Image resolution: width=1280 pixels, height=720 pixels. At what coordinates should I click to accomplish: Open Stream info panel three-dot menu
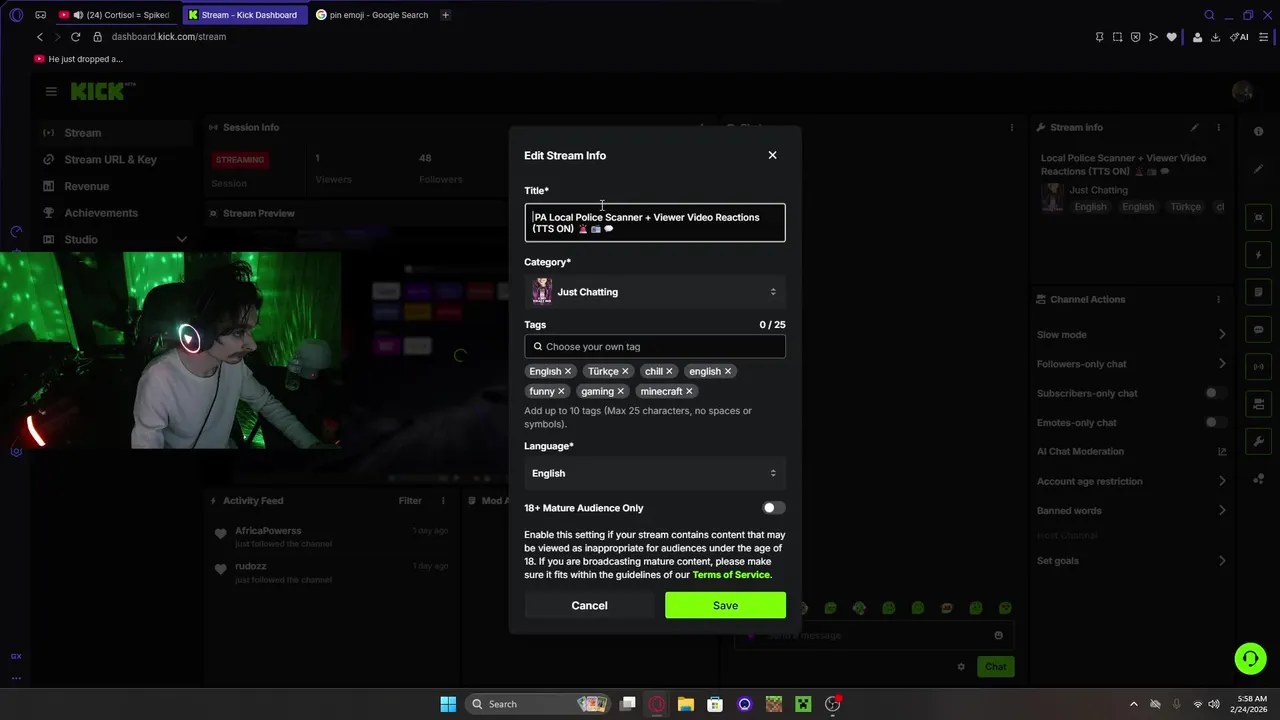point(1218,128)
